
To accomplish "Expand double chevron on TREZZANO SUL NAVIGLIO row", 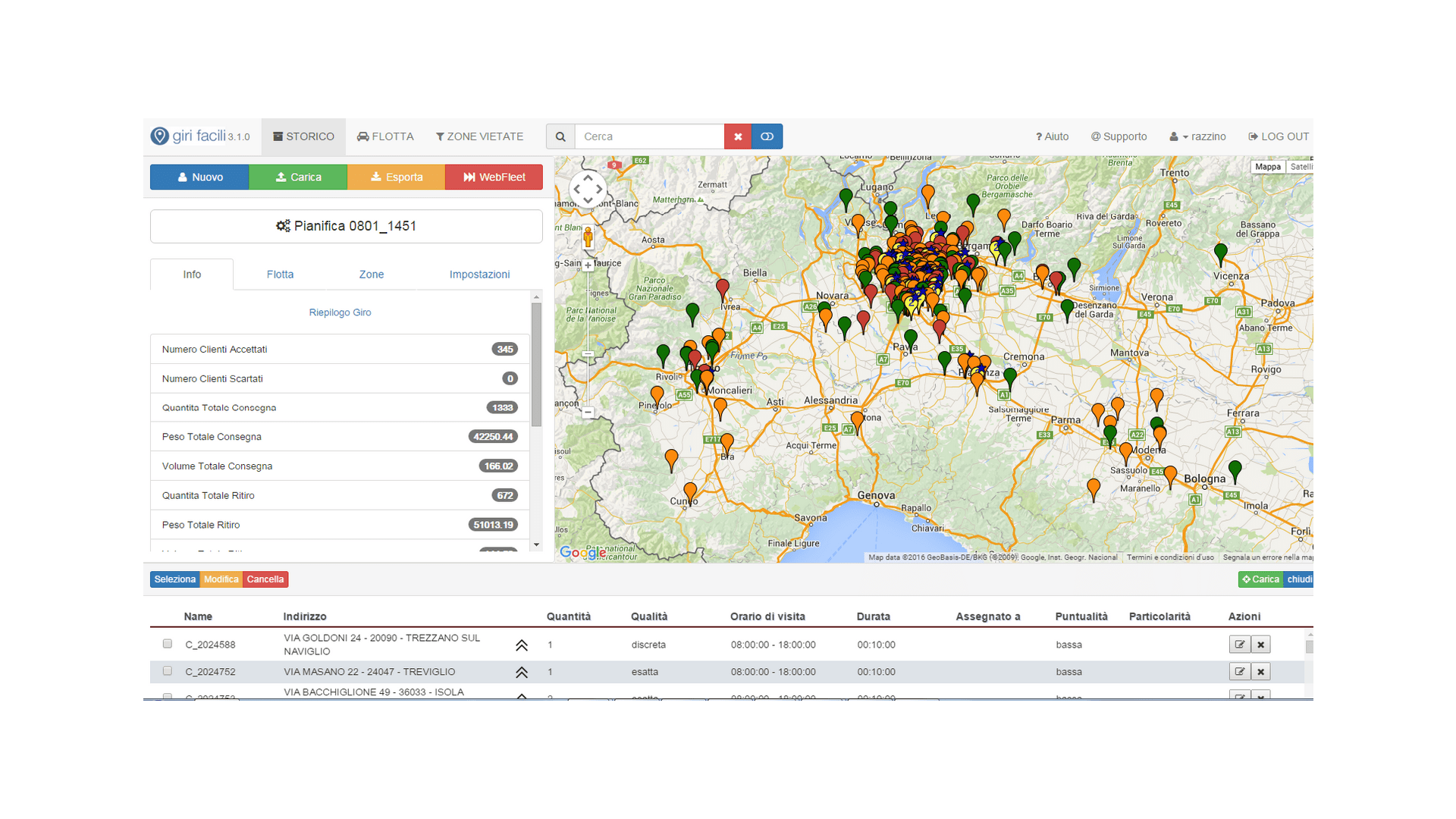I will (x=522, y=645).
